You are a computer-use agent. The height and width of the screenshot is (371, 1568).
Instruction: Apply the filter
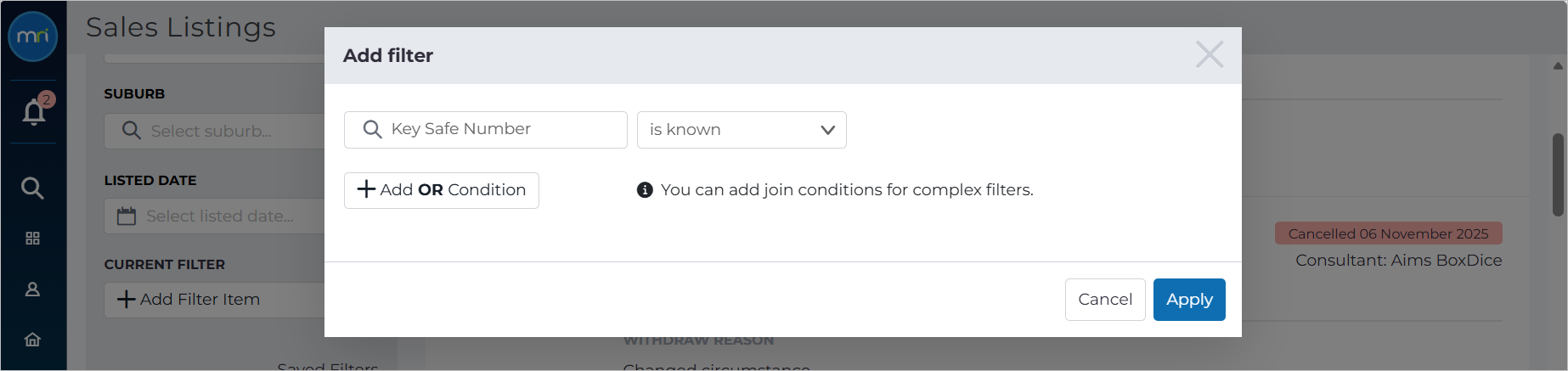[x=1189, y=300]
